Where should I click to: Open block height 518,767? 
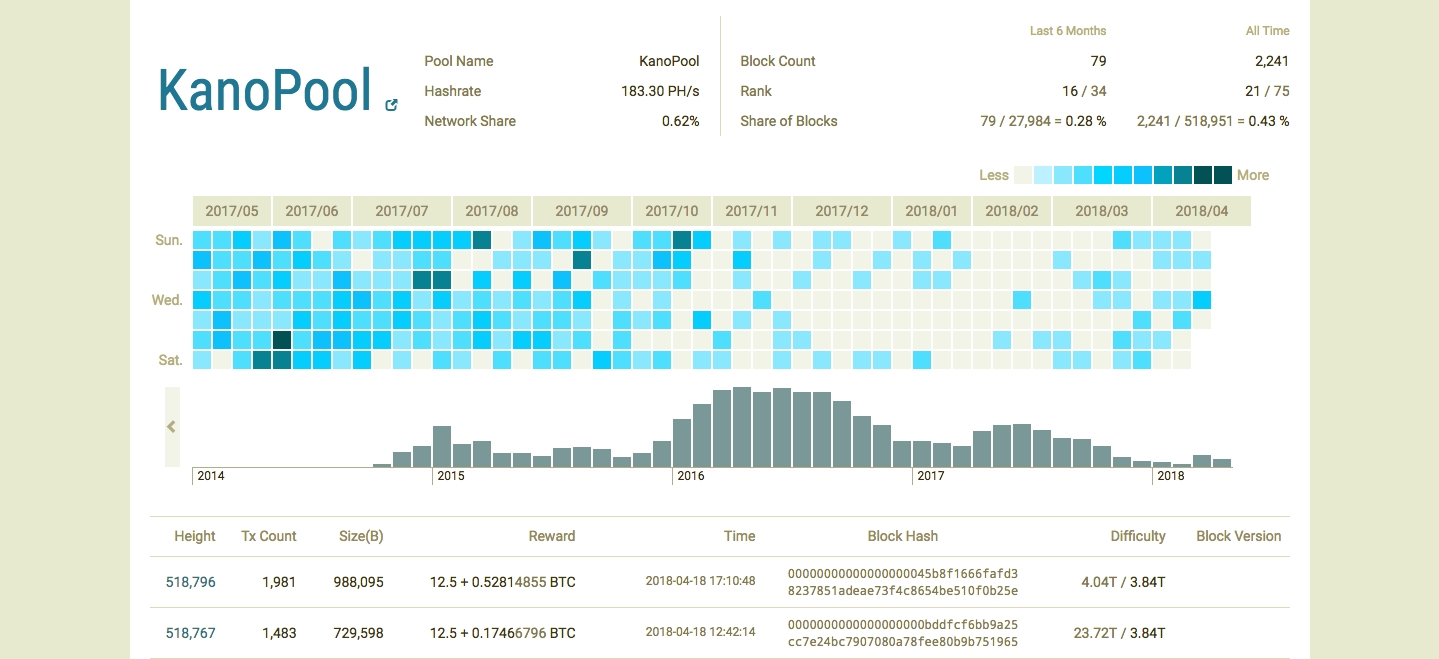coord(190,633)
